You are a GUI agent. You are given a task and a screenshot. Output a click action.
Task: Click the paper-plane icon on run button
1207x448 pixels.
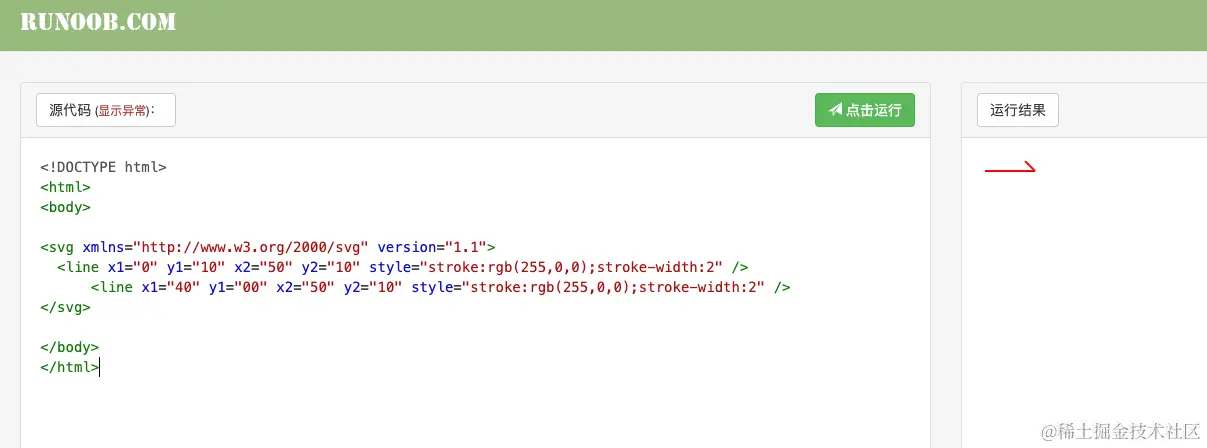coord(836,110)
